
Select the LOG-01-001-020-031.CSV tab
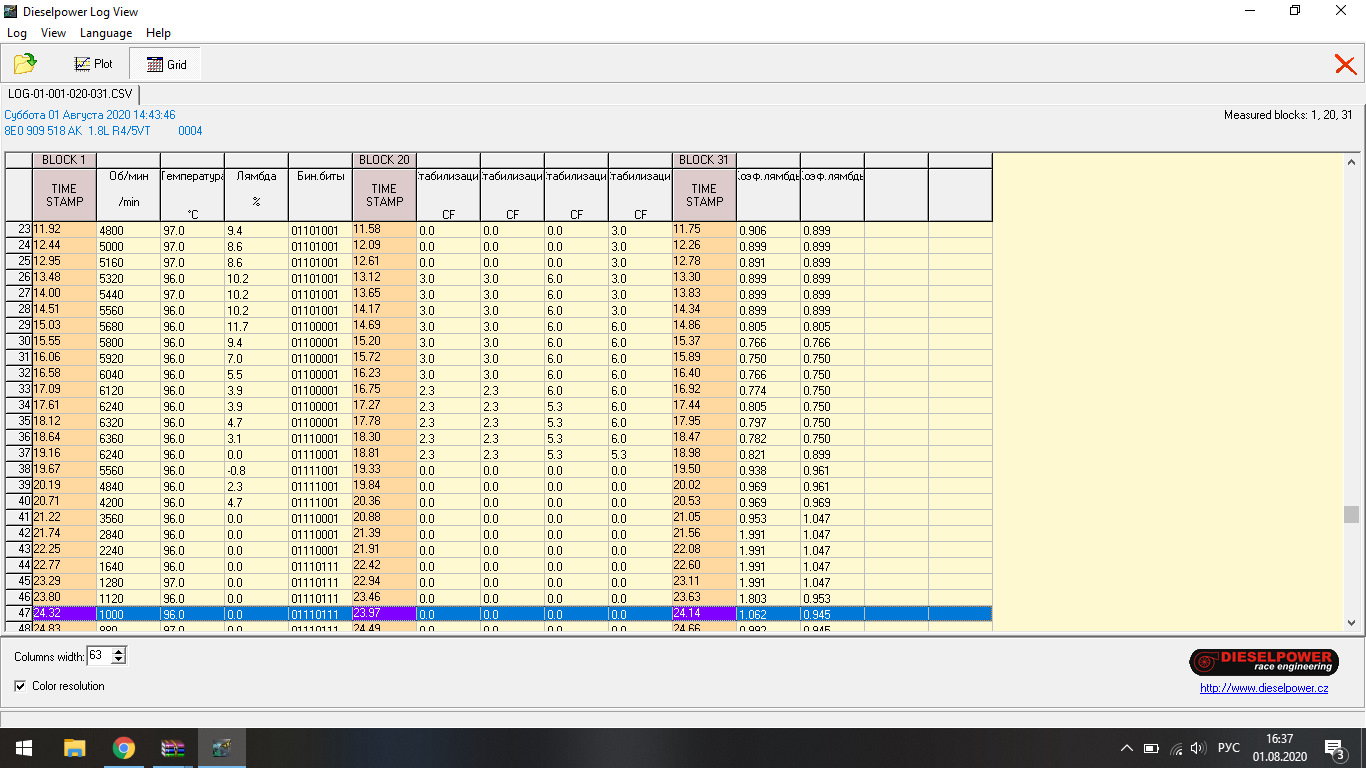70,94
